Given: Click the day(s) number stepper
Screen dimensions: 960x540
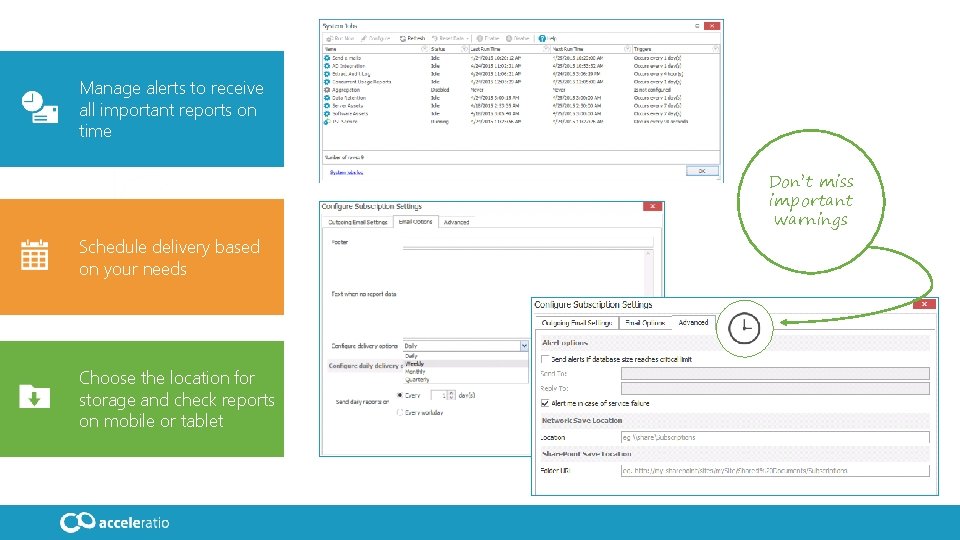Looking at the screenshot, I should tap(451, 396).
